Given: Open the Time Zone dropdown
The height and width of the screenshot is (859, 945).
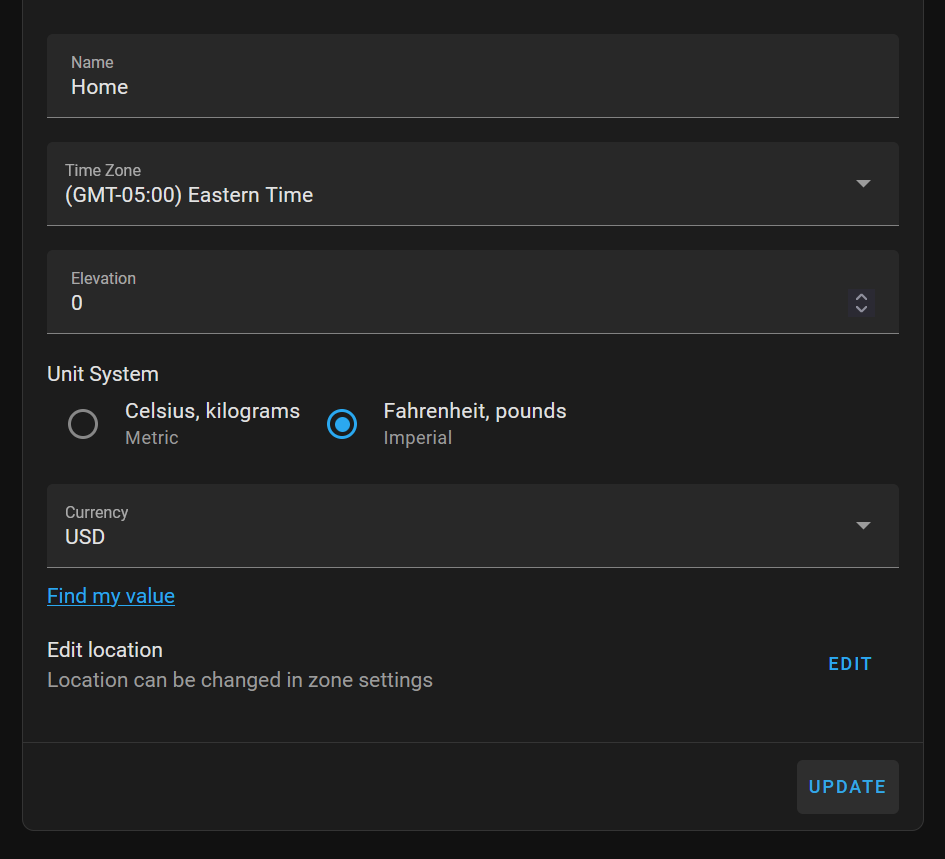Looking at the screenshot, I should pos(473,184).
